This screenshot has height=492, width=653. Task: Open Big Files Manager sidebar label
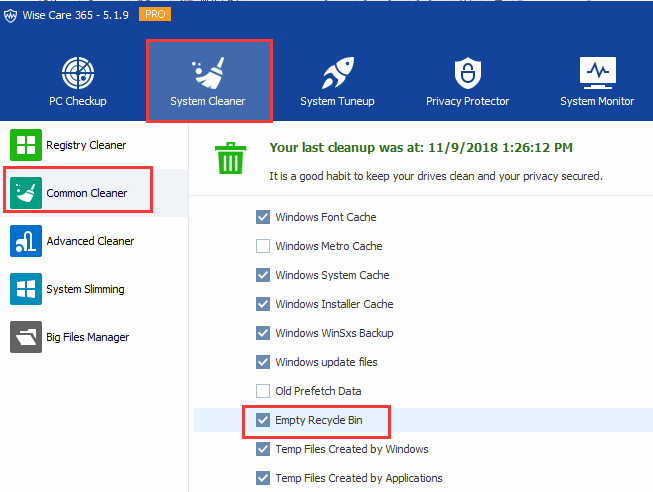click(87, 337)
